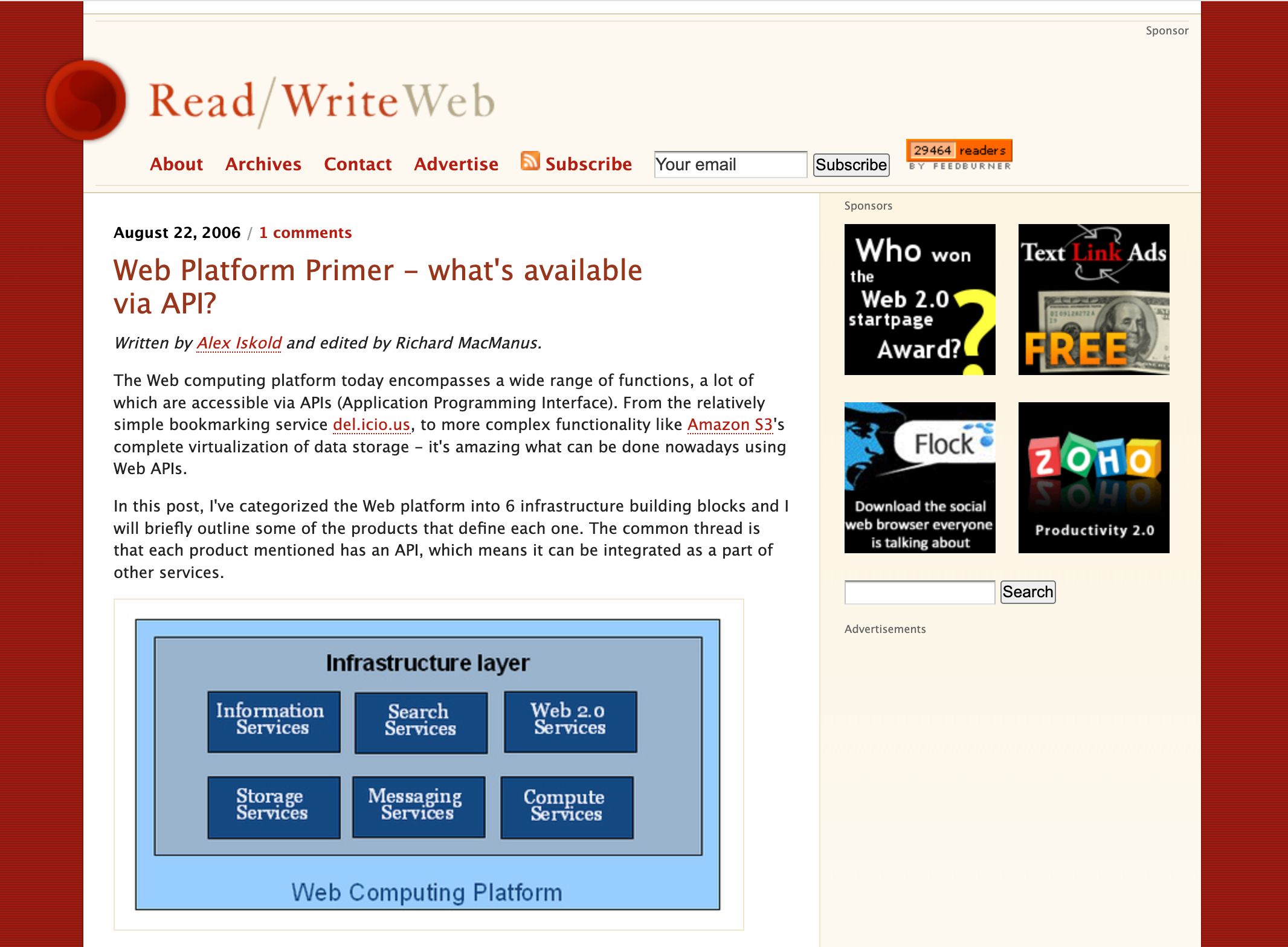
Task: Click the About navigation menu item
Action: [176, 164]
